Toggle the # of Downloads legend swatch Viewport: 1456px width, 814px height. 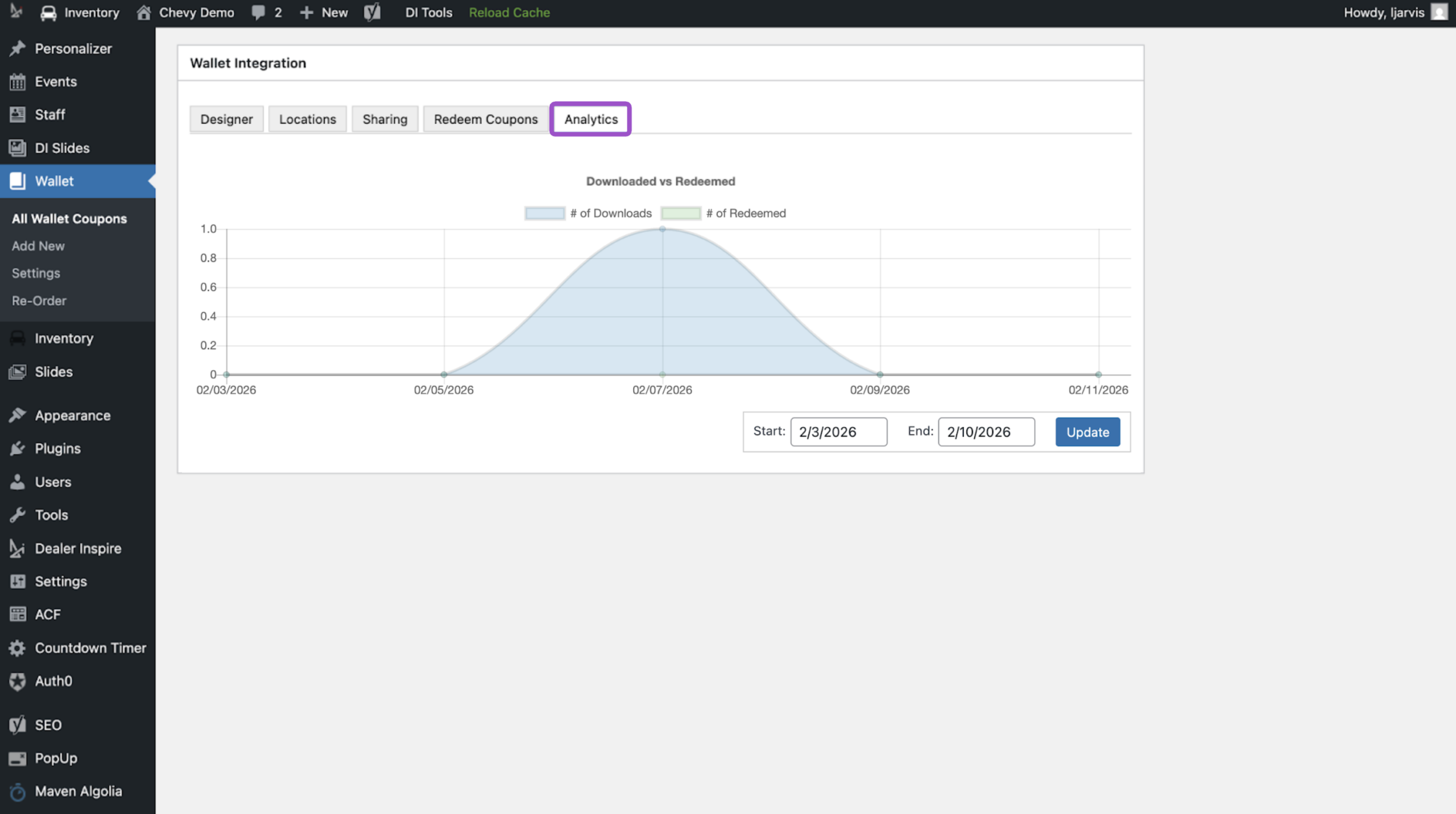pyautogui.click(x=545, y=213)
